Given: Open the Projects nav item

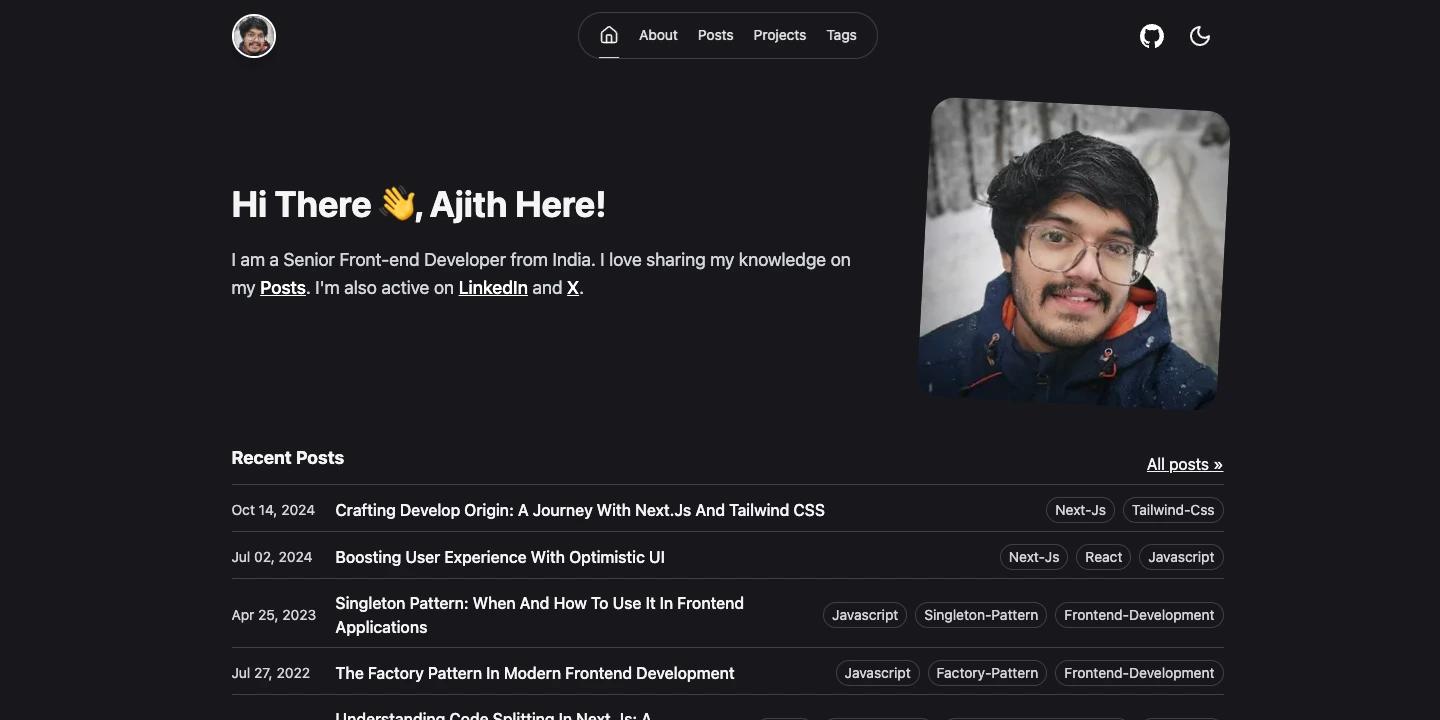Looking at the screenshot, I should click(779, 35).
